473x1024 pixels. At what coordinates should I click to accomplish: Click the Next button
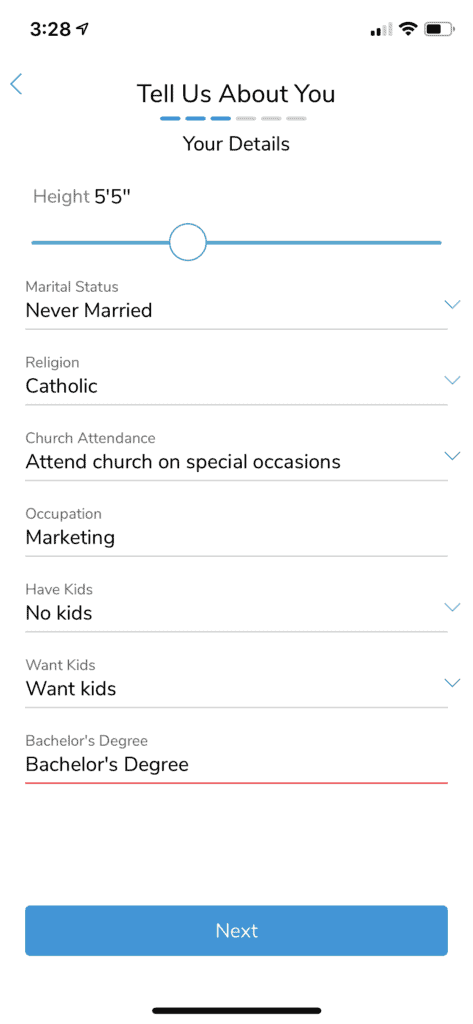236,931
